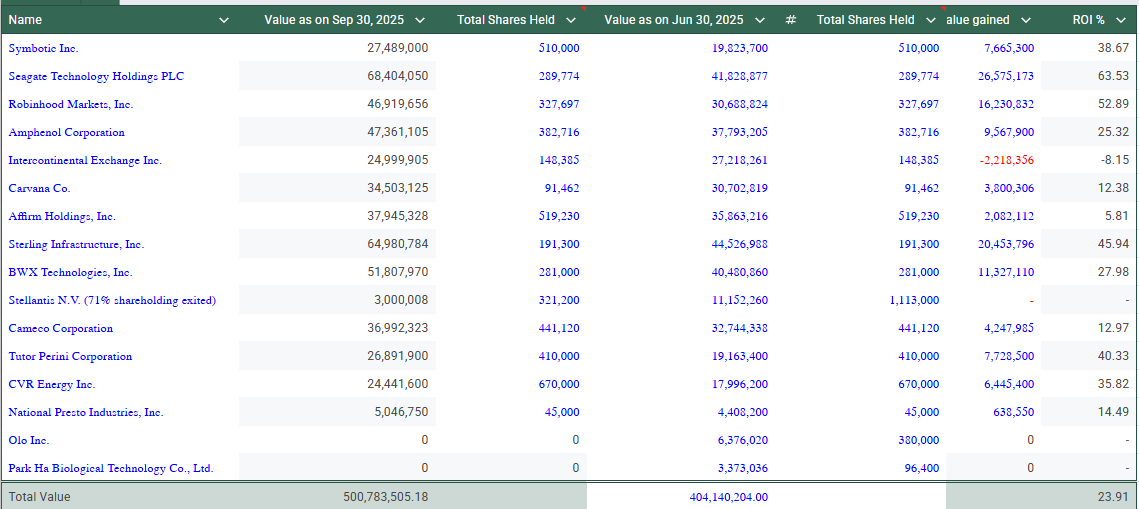Open the Seagate Technology Holdings PLC link

96,76
